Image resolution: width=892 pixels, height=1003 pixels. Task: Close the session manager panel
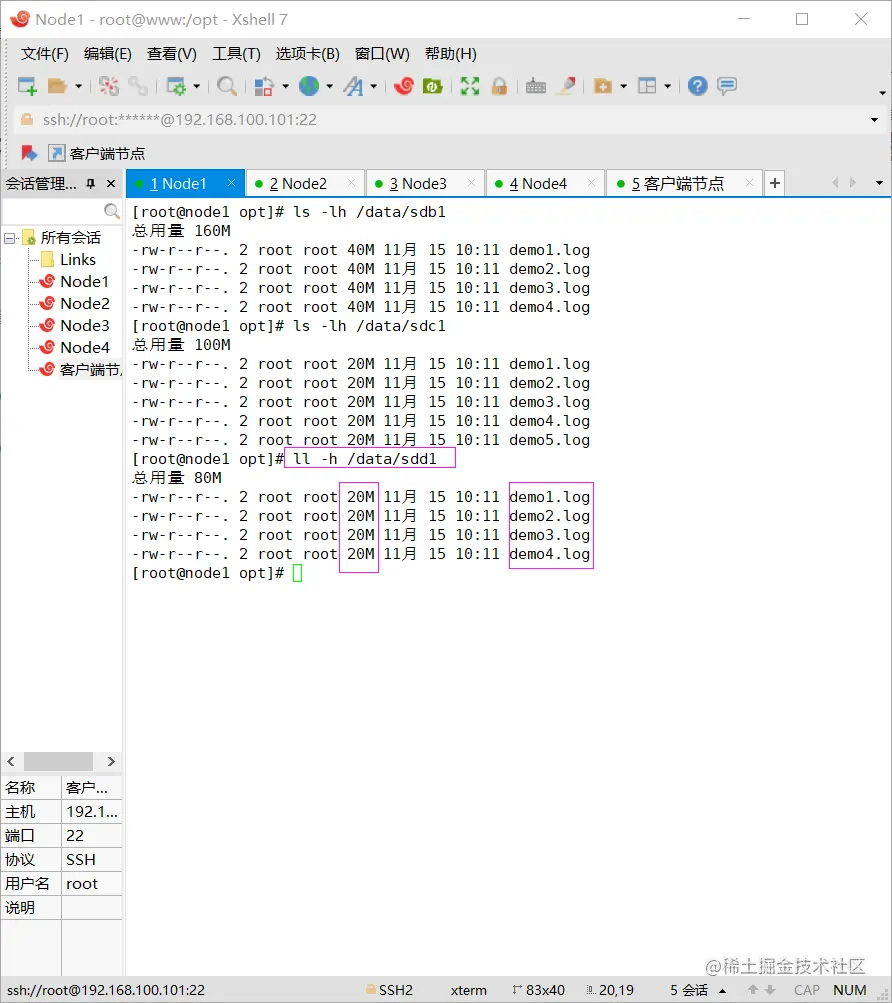pos(111,184)
